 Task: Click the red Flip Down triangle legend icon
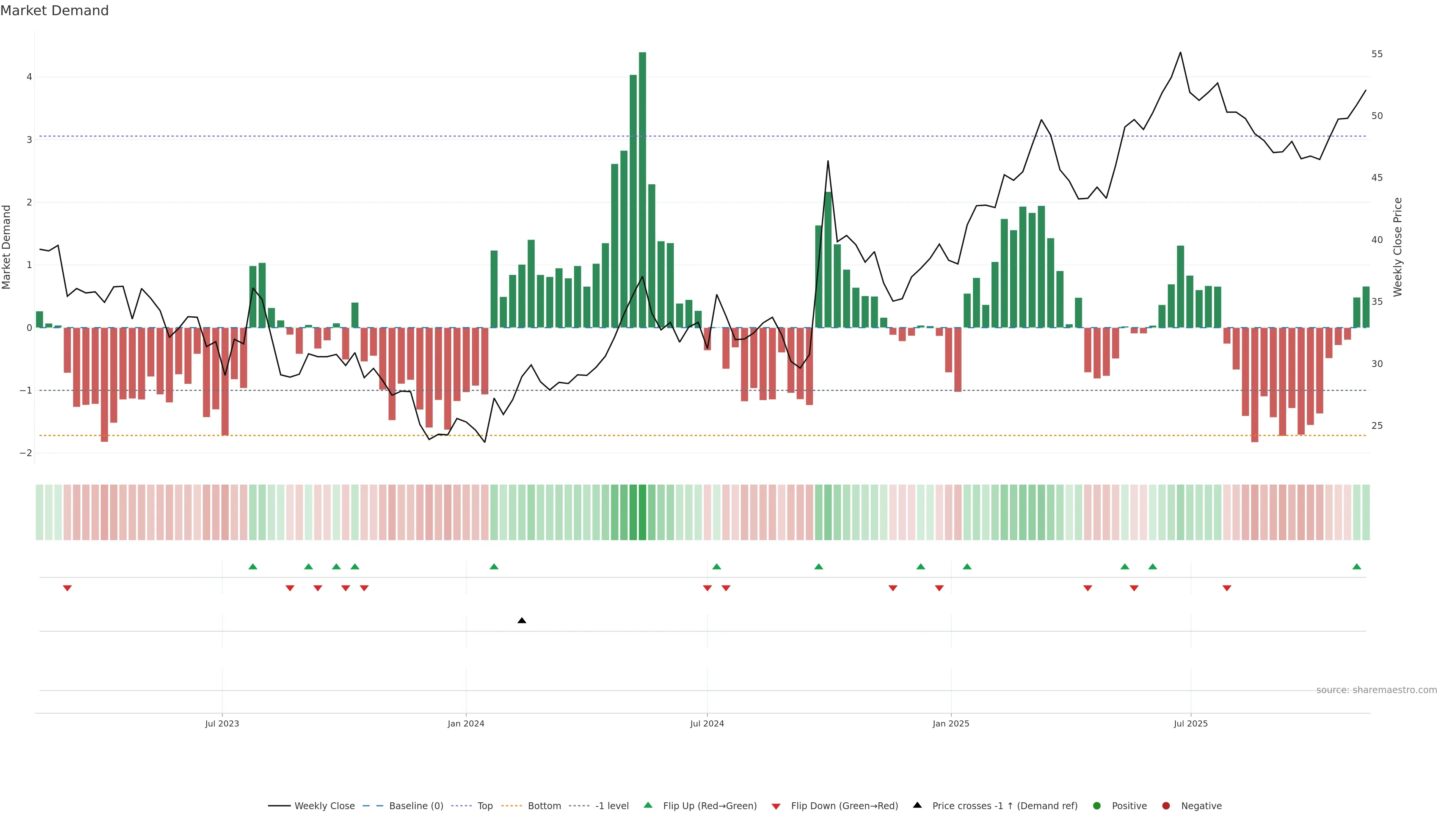[776, 806]
